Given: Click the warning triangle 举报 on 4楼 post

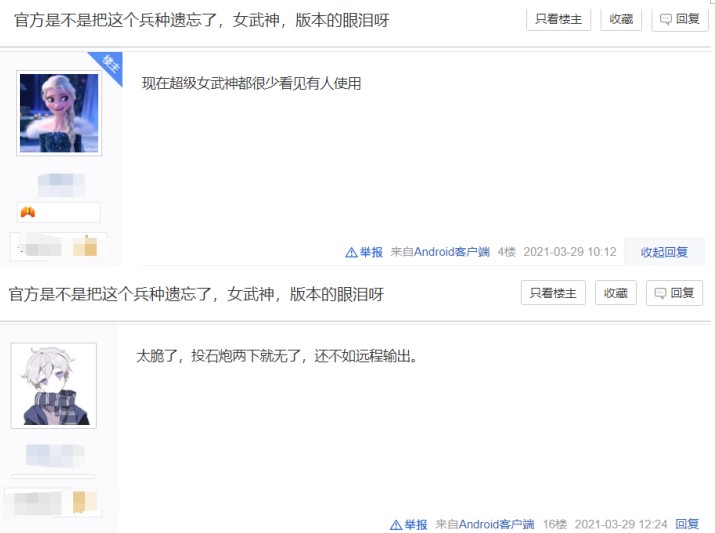Looking at the screenshot, I should [x=364, y=252].
